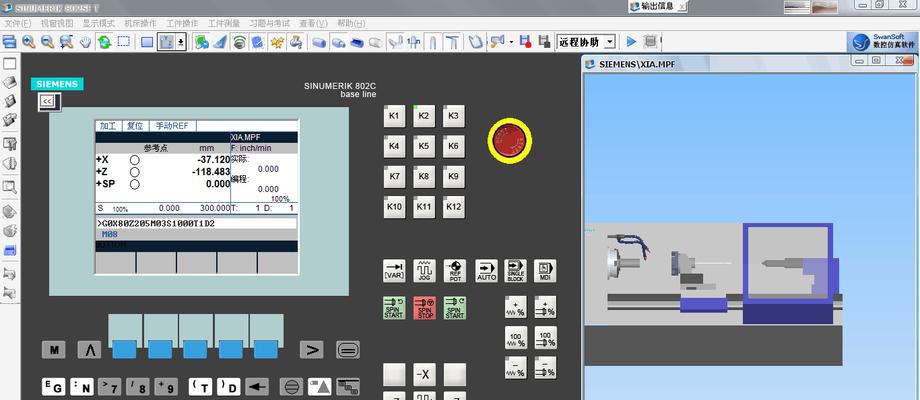The height and width of the screenshot is (400, 920).
Task: Click the M machine area key
Action: pos(54,350)
